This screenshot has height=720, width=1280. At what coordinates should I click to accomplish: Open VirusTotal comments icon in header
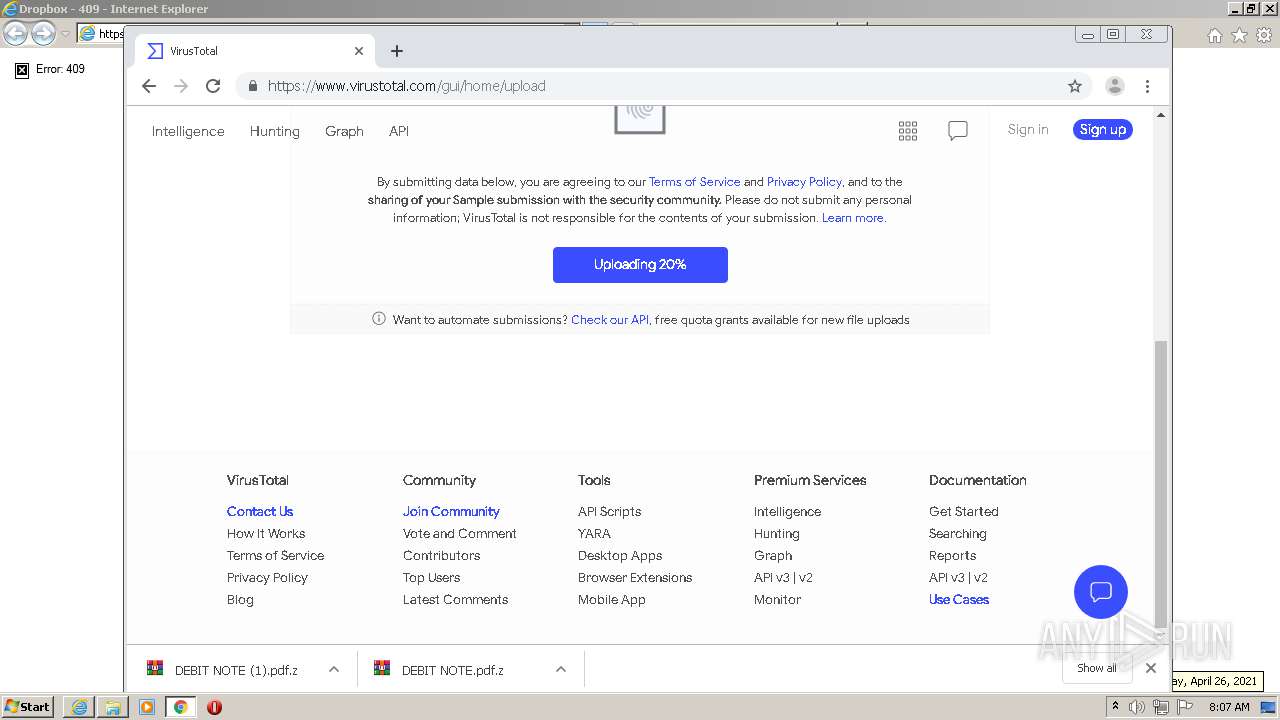click(x=958, y=131)
